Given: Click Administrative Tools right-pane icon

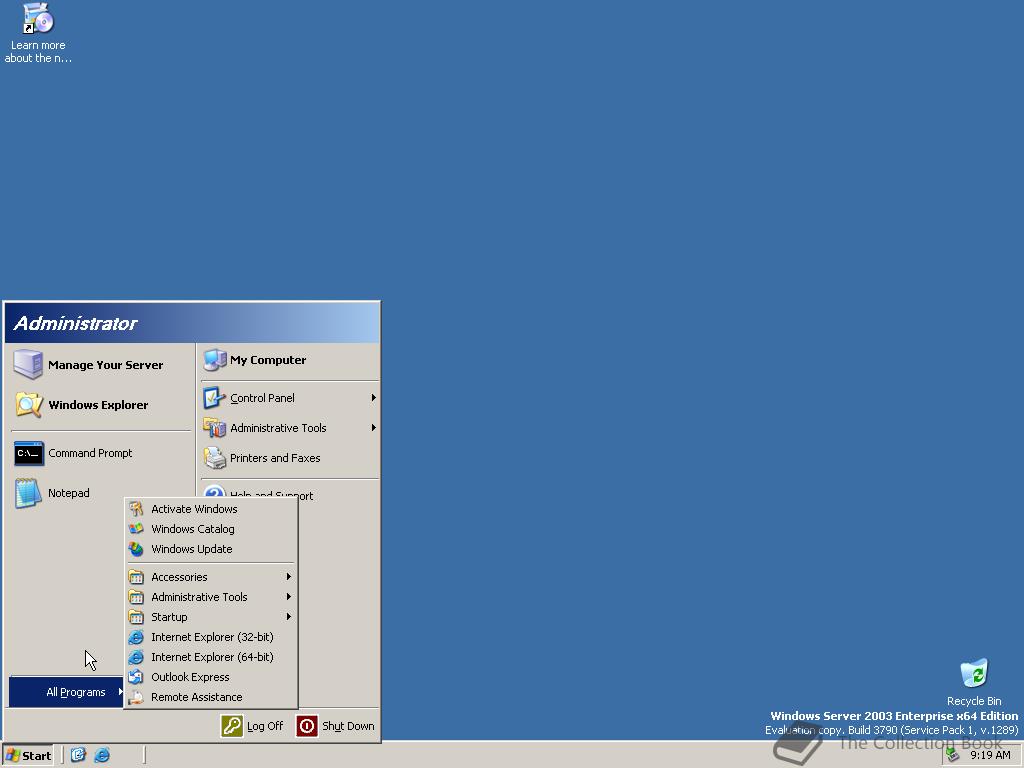Looking at the screenshot, I should point(214,428).
